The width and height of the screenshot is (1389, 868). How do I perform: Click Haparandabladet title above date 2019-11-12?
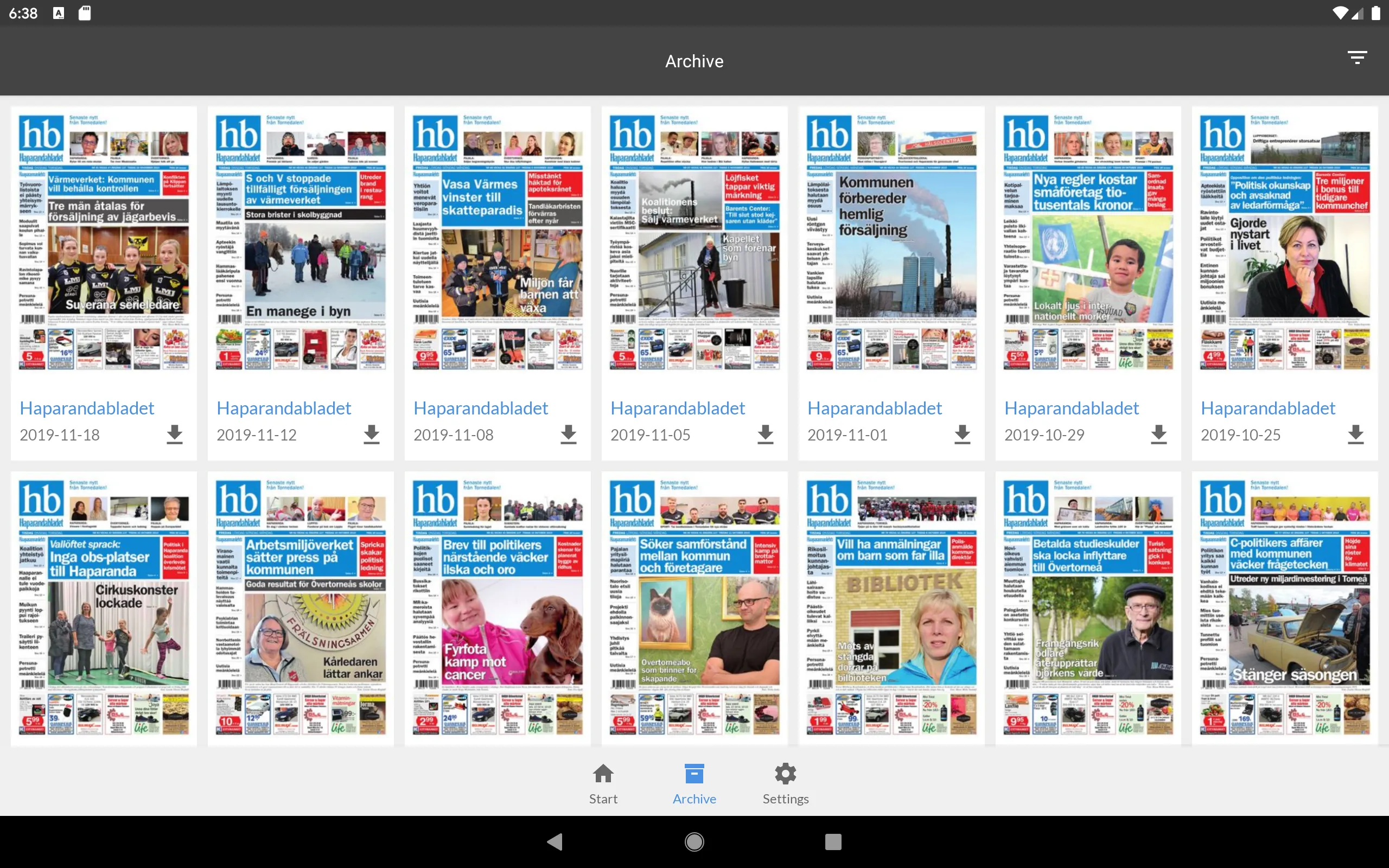284,408
